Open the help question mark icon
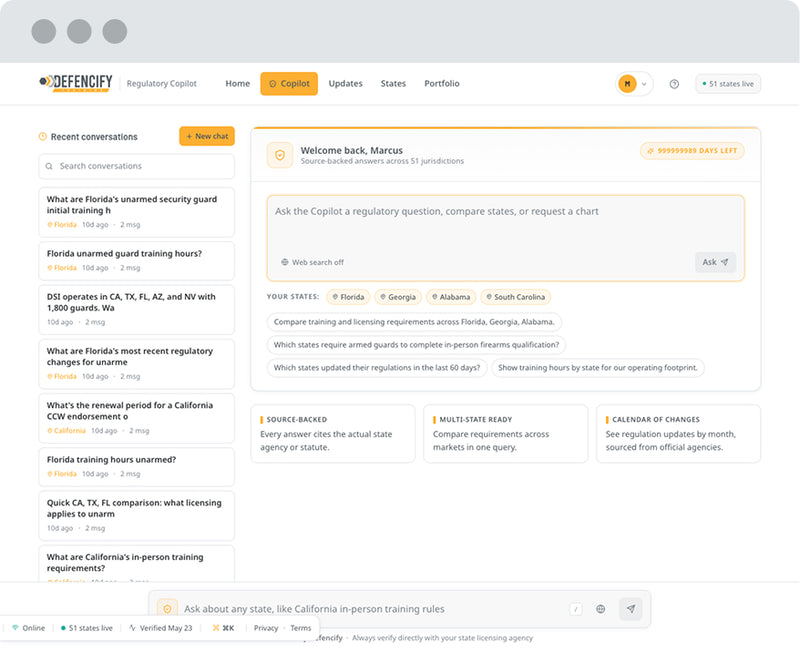 [x=674, y=84]
